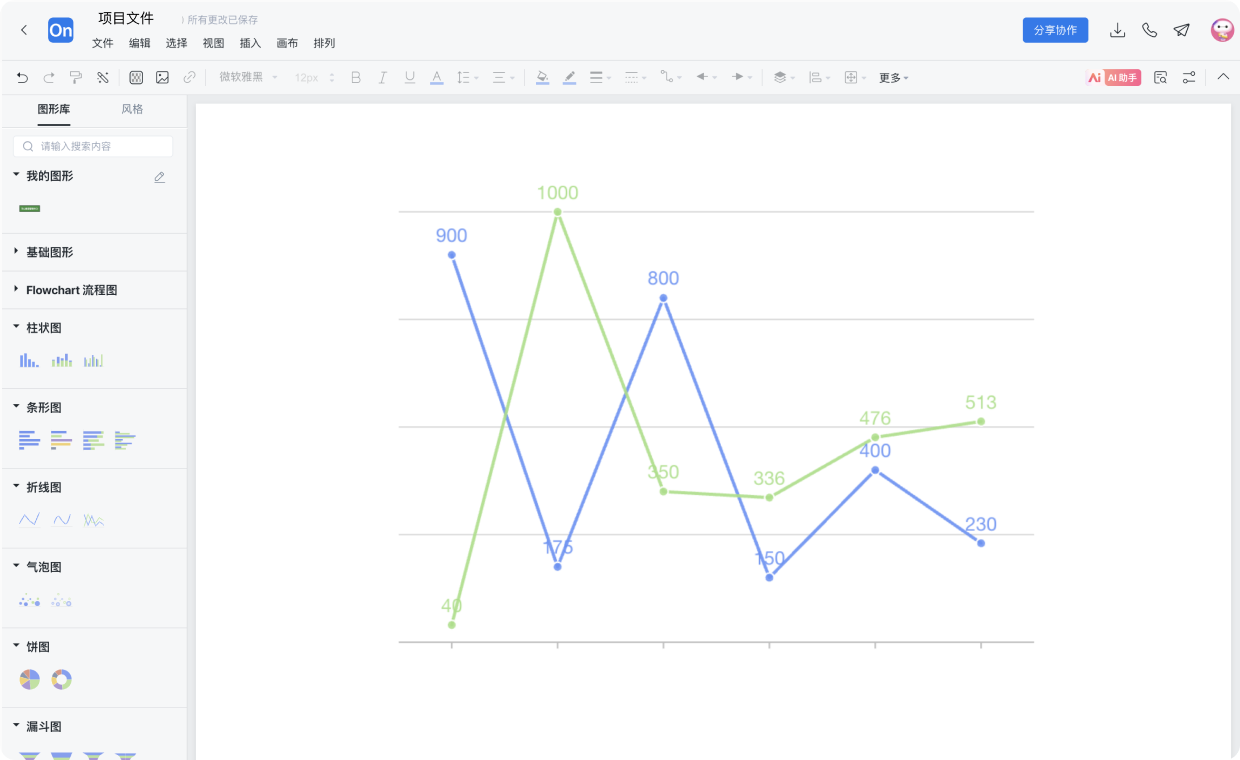Click the back arrow in header

[24, 30]
